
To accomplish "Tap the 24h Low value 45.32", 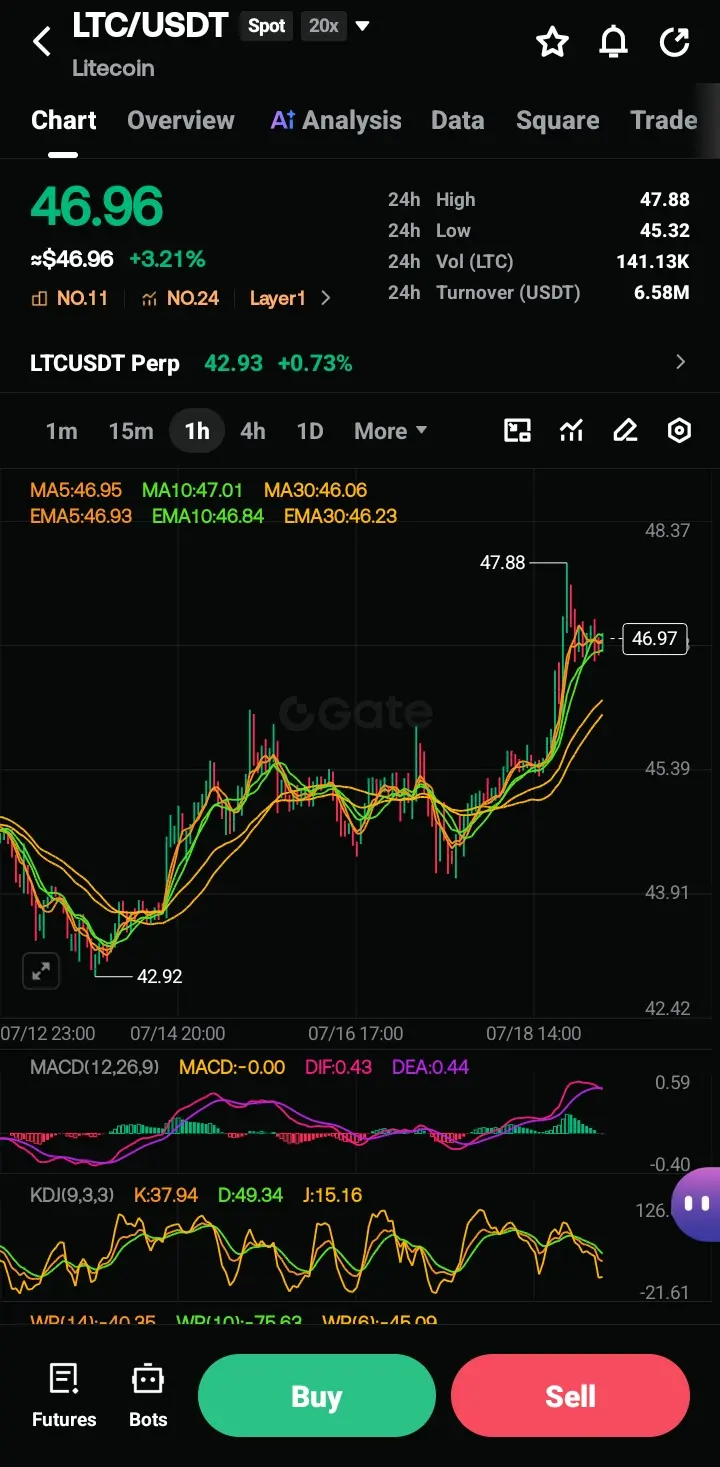I will [x=665, y=231].
